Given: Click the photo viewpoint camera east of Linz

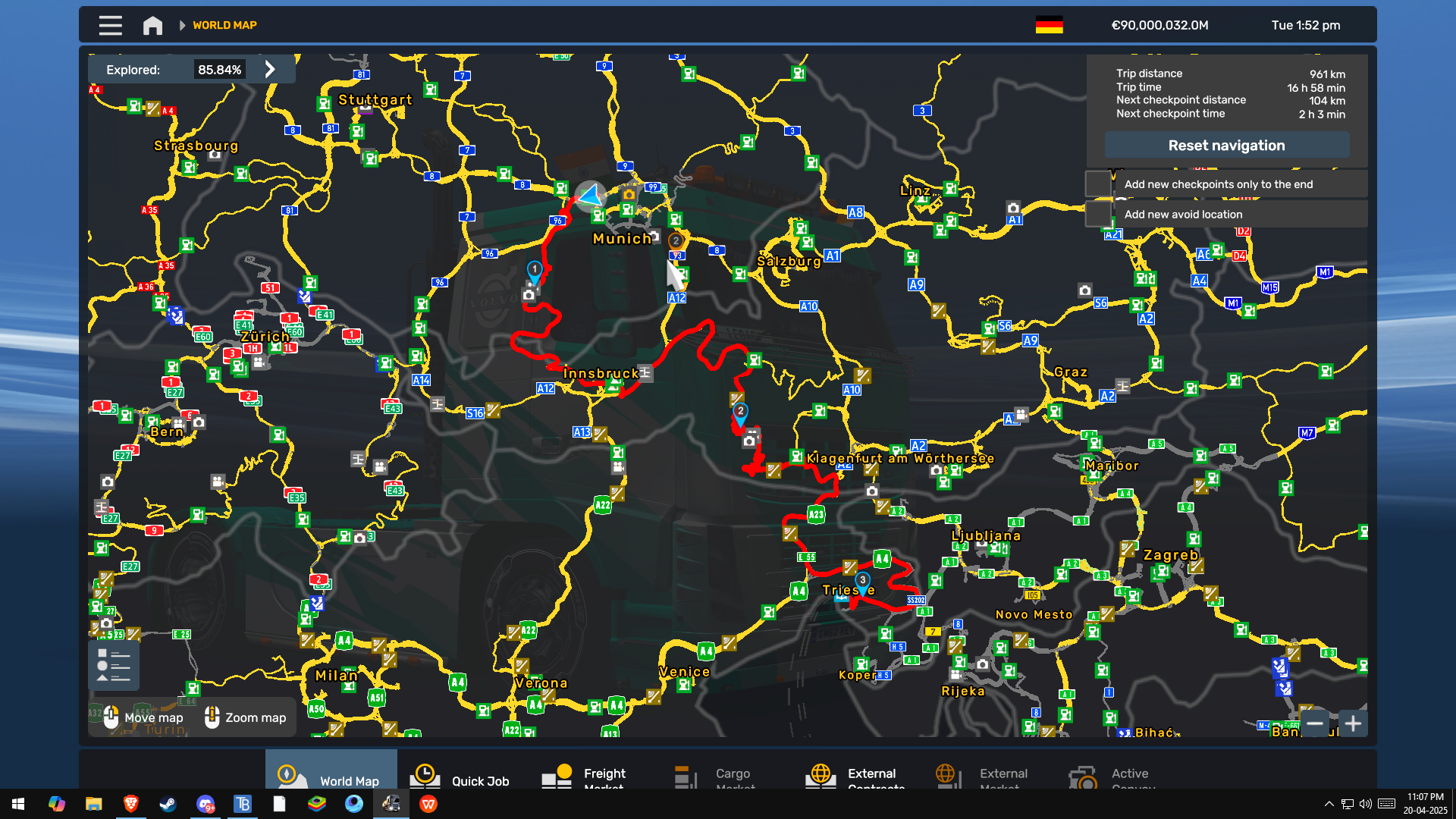Looking at the screenshot, I should coord(1013,207).
